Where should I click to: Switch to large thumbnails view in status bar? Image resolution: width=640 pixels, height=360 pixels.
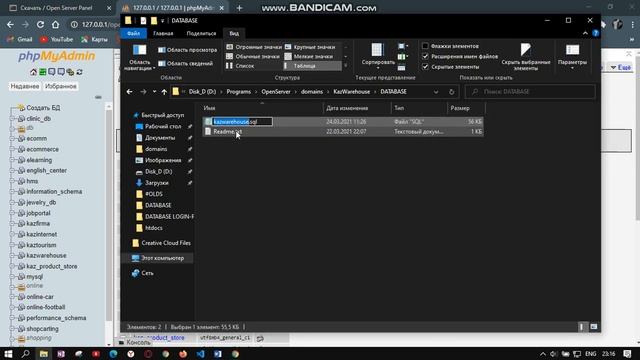tap(594, 327)
